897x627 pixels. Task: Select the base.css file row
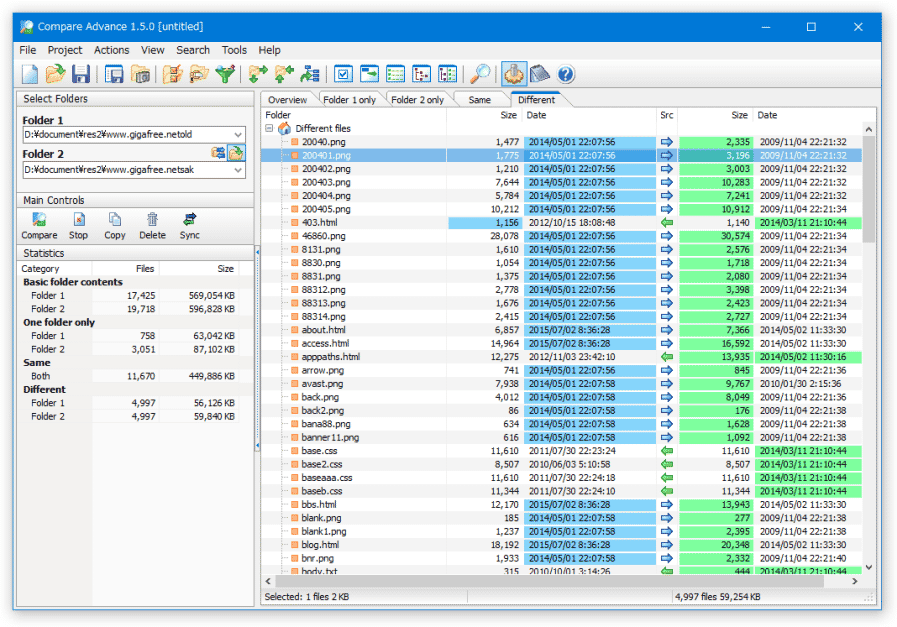[561, 451]
